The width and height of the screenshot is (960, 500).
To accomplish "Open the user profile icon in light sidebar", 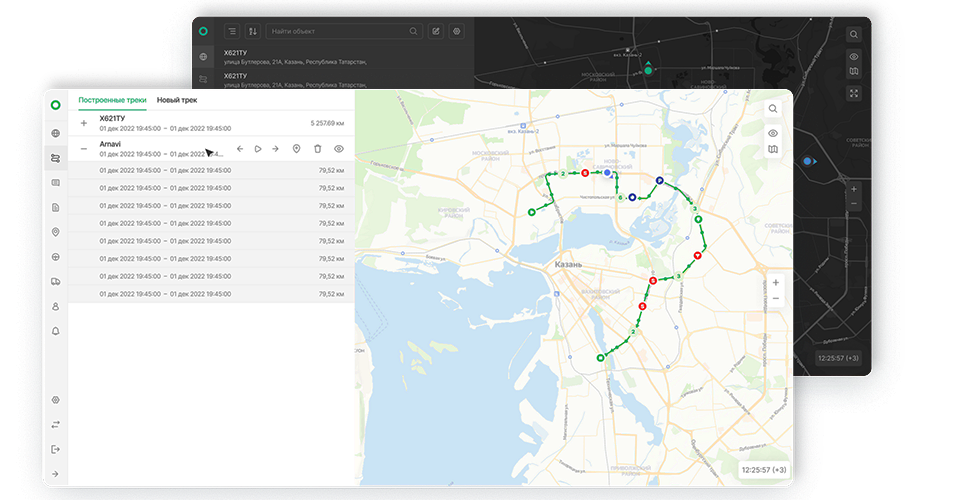I will click(56, 307).
